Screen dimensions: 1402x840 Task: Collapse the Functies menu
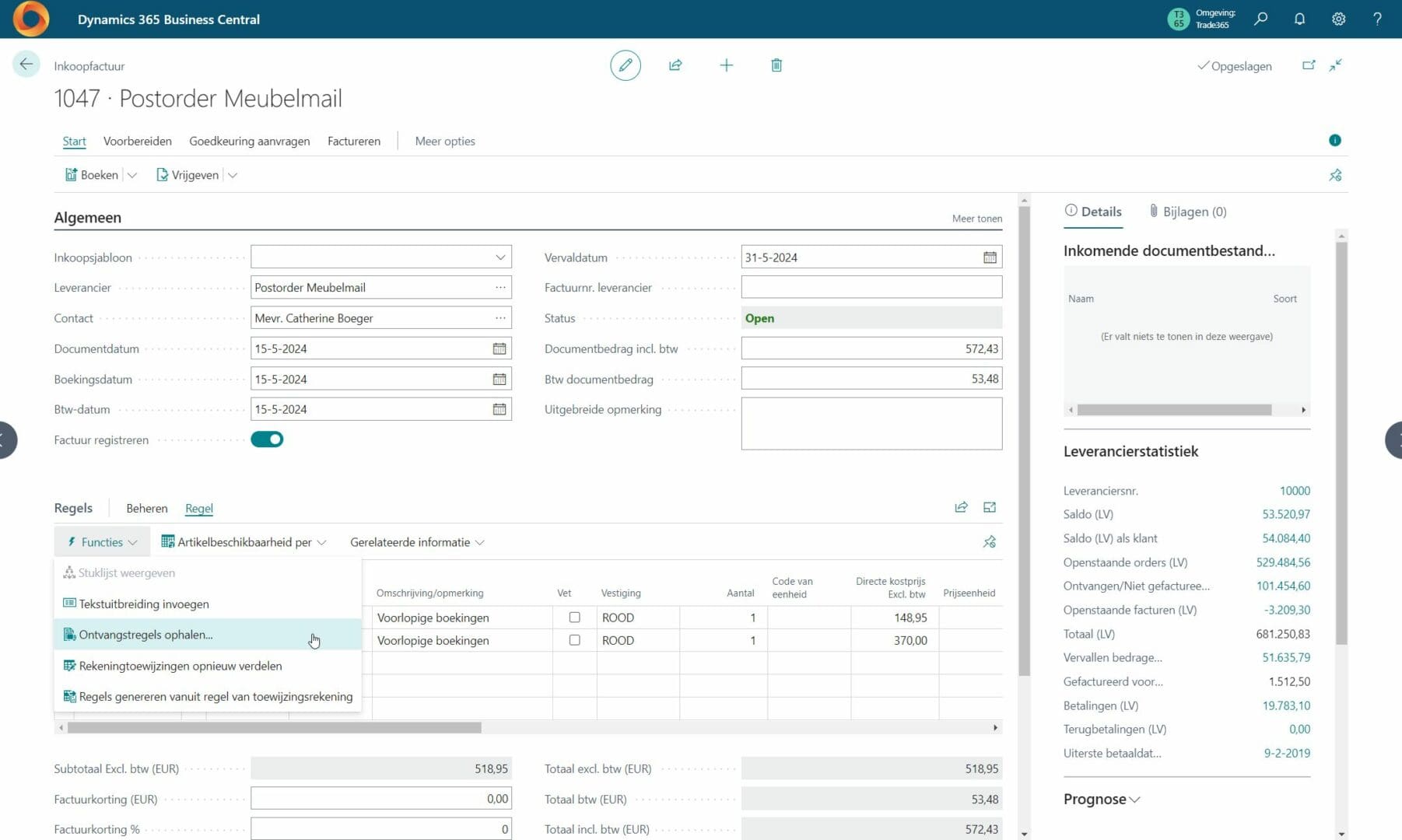pyautogui.click(x=102, y=542)
